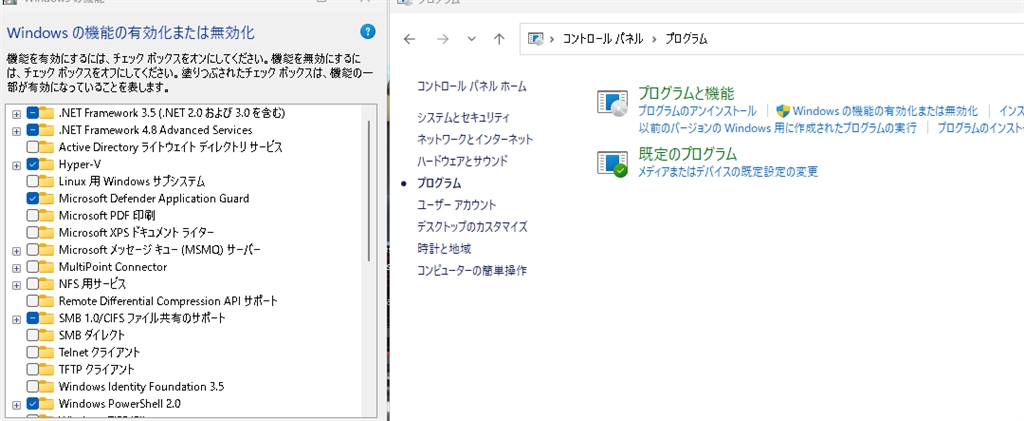Click メディアまたはデバイスの既定設定の変更 link

tap(728, 172)
